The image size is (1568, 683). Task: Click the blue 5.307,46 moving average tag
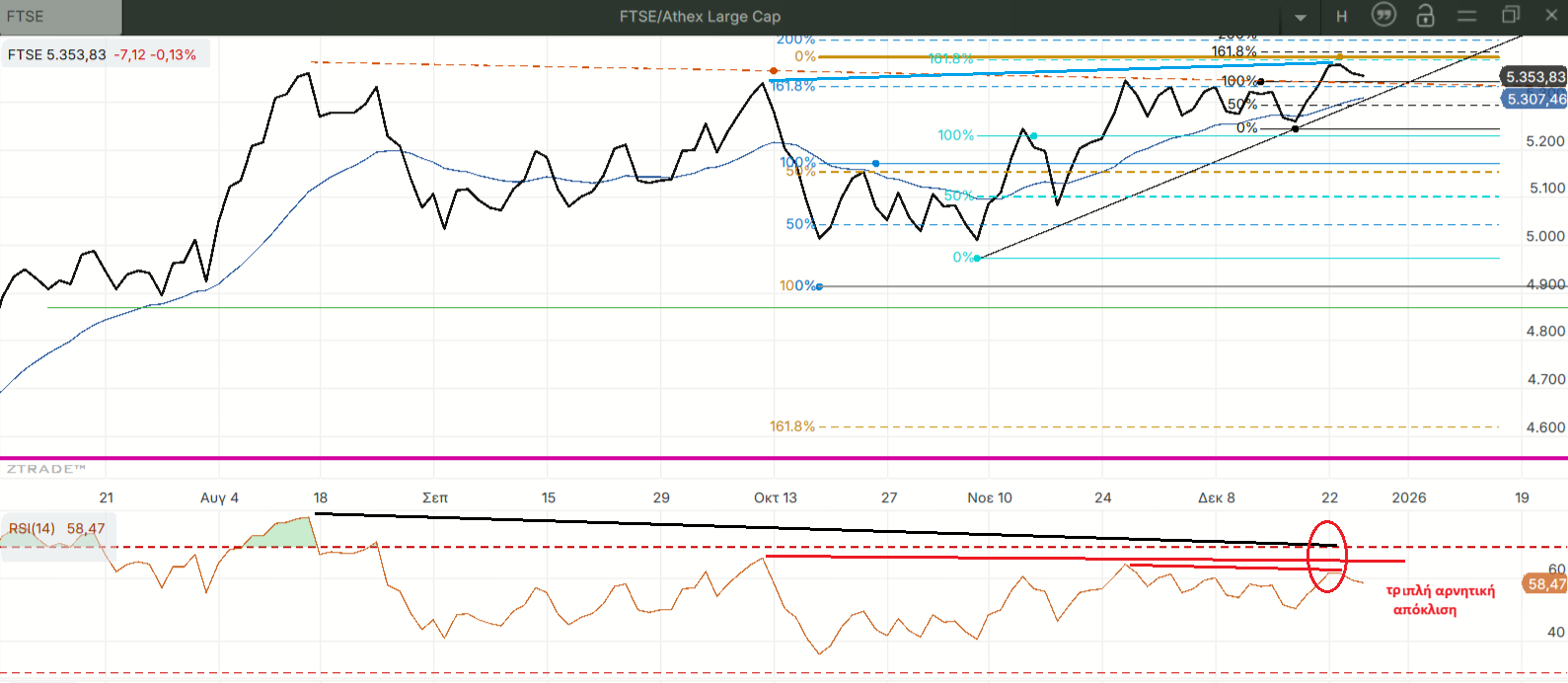tap(1534, 99)
